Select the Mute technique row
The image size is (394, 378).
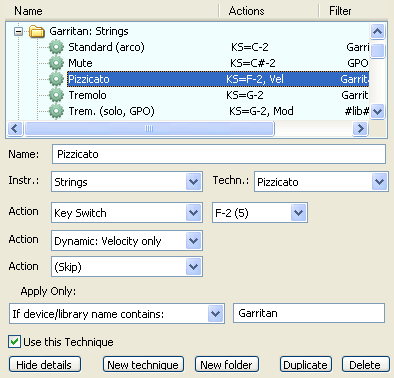pyautogui.click(x=80, y=63)
